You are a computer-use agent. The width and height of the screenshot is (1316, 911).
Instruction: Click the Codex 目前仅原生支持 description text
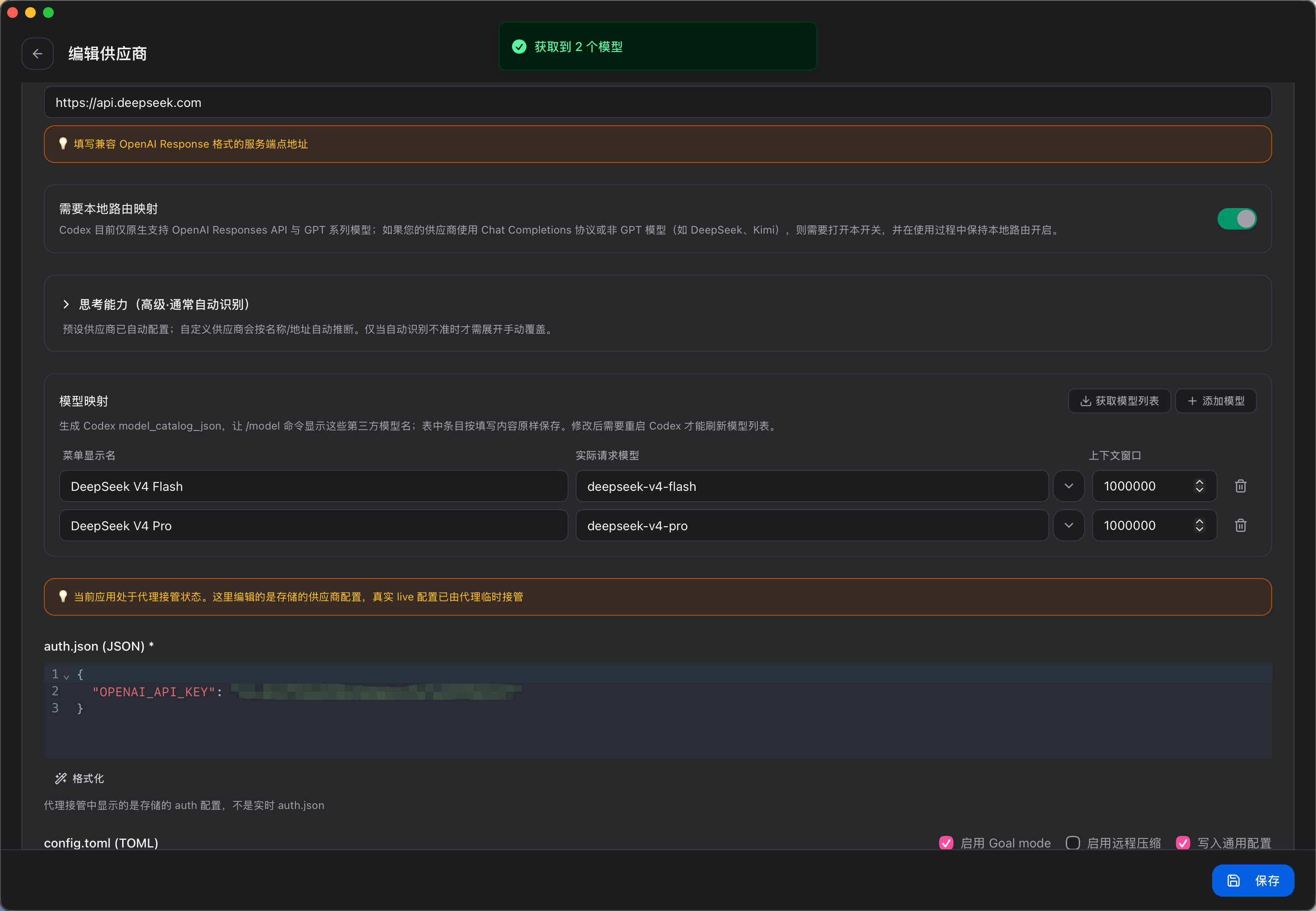tap(560, 230)
